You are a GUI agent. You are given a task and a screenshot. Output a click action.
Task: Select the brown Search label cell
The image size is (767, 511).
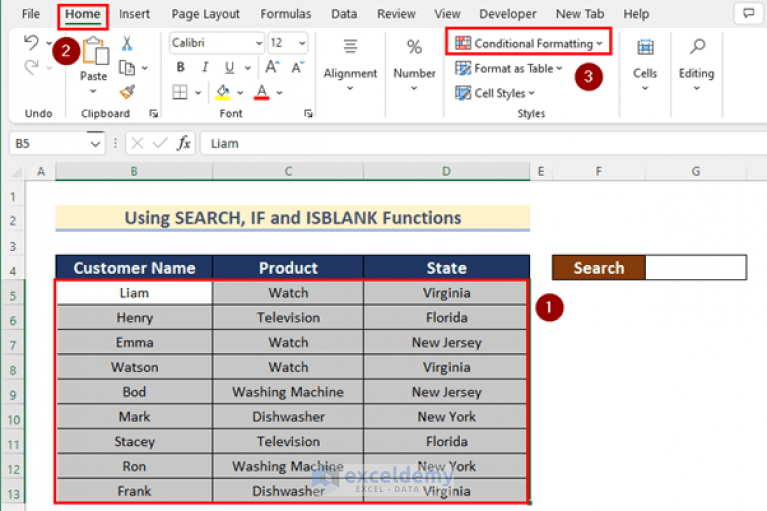tap(599, 267)
